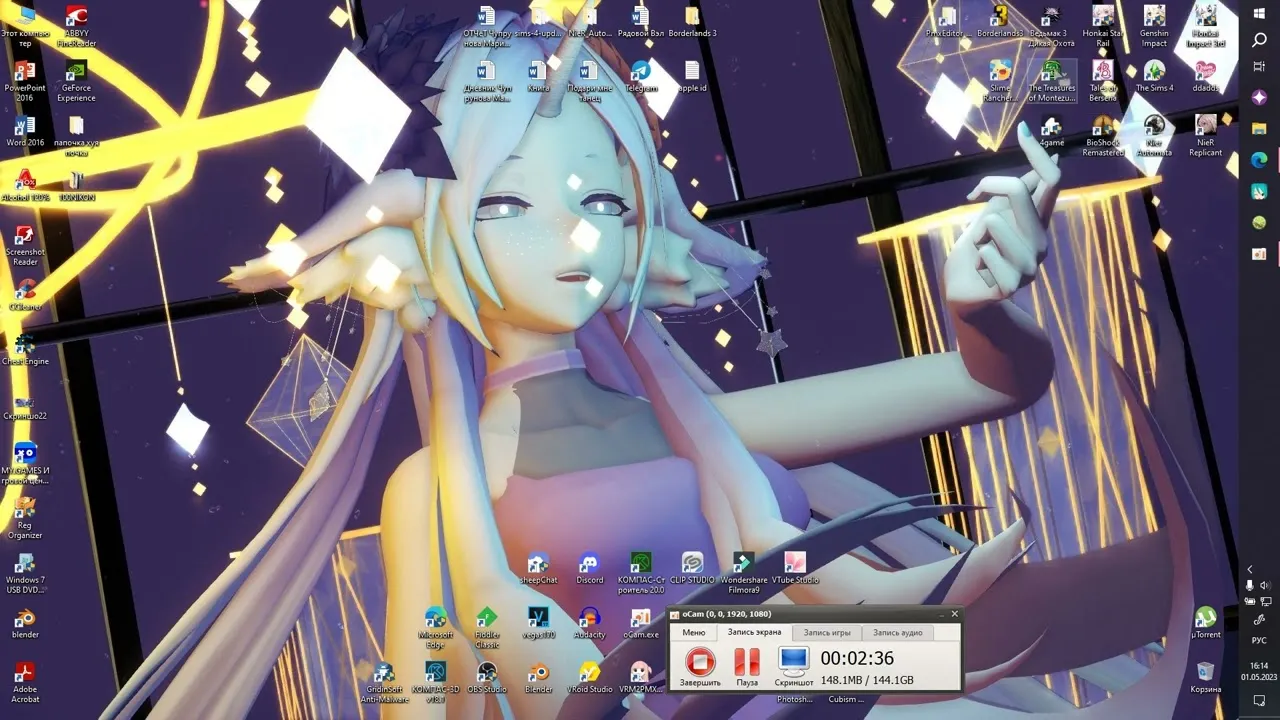The width and height of the screenshot is (1280, 720).
Task: Select The Sims 4 shortcut
Action: point(1154,77)
